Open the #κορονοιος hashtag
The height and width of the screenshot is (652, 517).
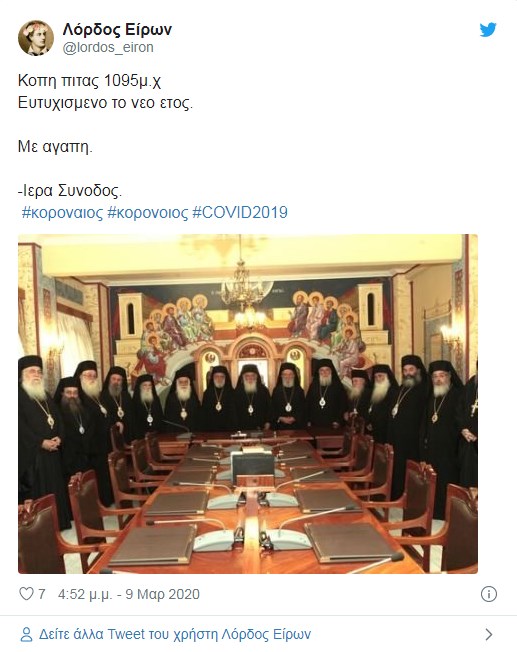(148, 212)
